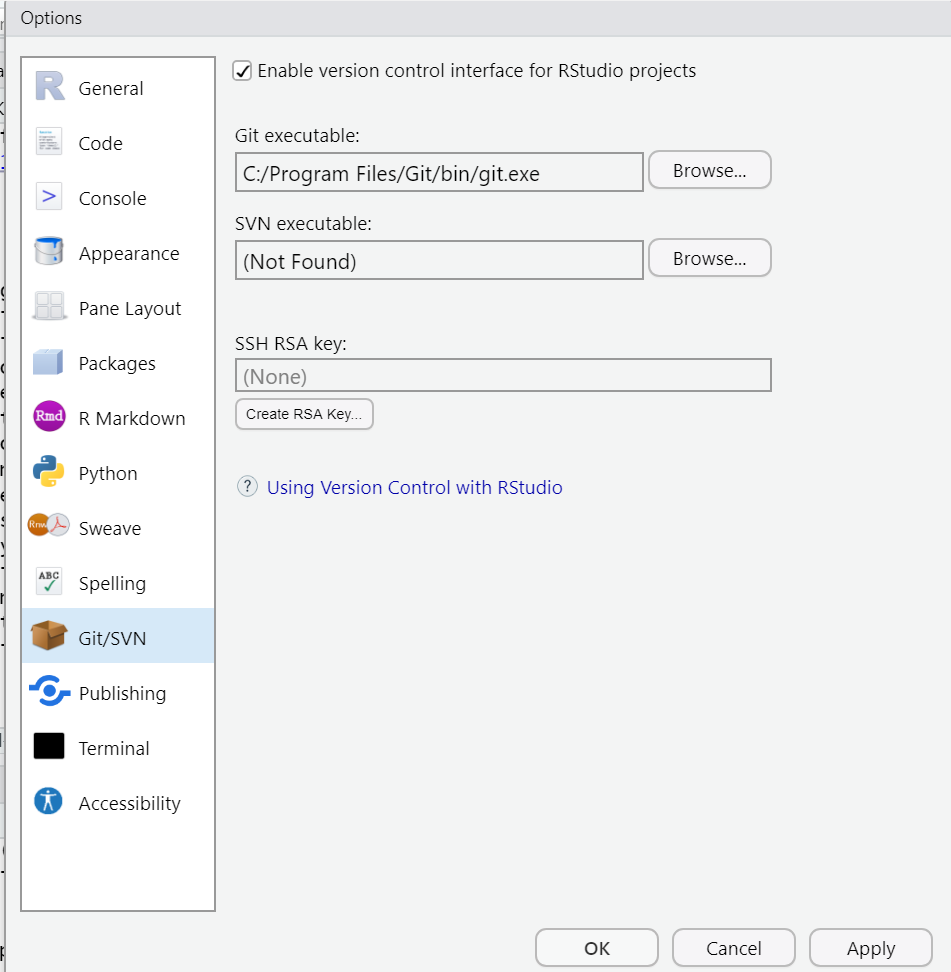
Task: Click the Publishing blue sync icon
Action: [49, 691]
